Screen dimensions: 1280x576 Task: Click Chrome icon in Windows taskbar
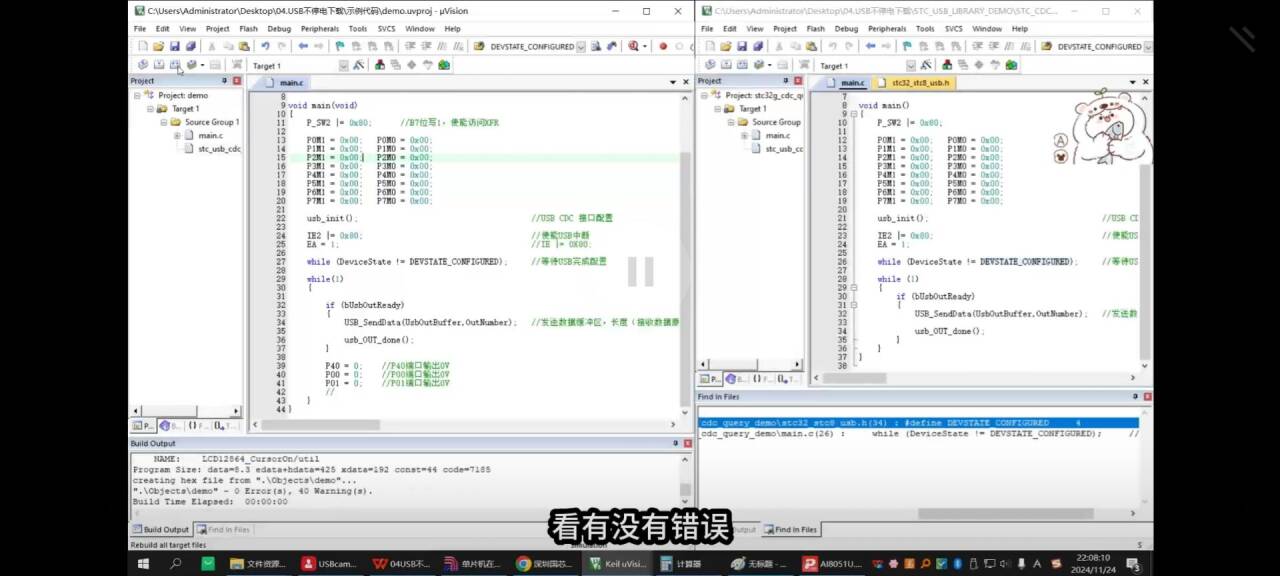523,564
